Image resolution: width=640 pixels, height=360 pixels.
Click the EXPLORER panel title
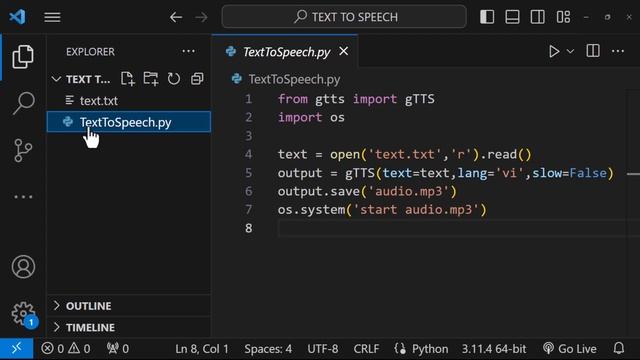(x=90, y=52)
